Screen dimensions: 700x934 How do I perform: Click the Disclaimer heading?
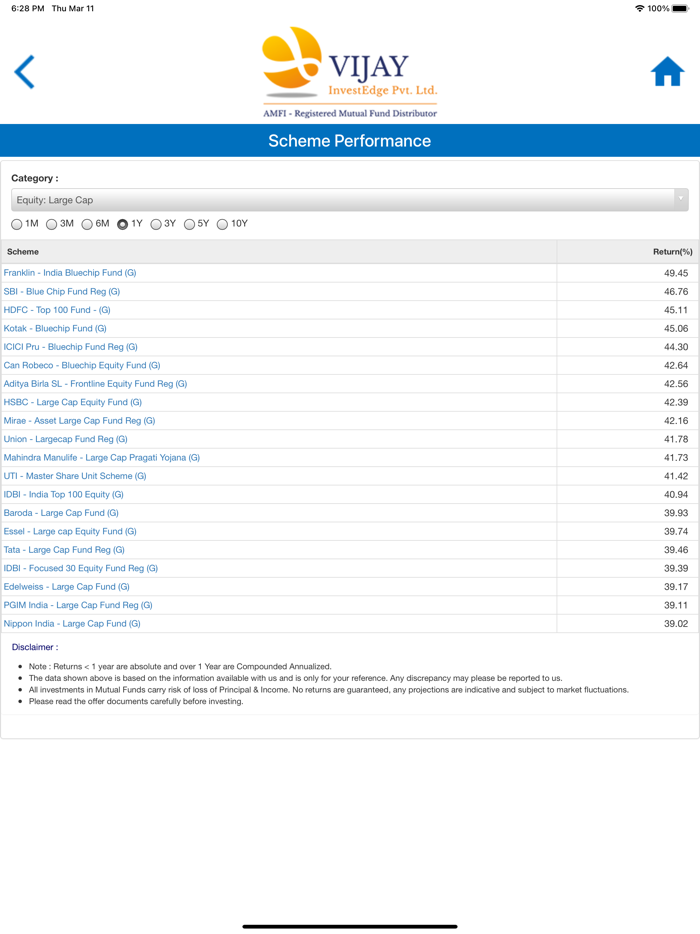click(35, 647)
